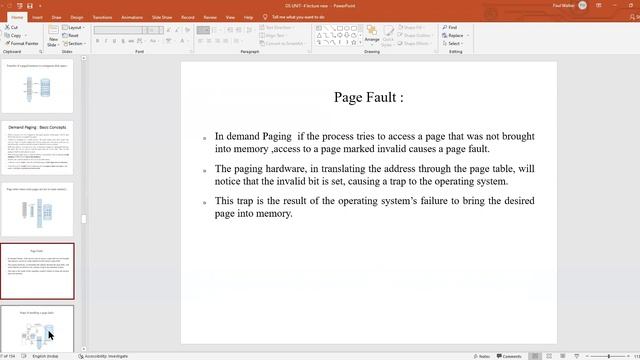This screenshot has width=640, height=360.
Task: Click the Text Direction button
Action: (278, 27)
